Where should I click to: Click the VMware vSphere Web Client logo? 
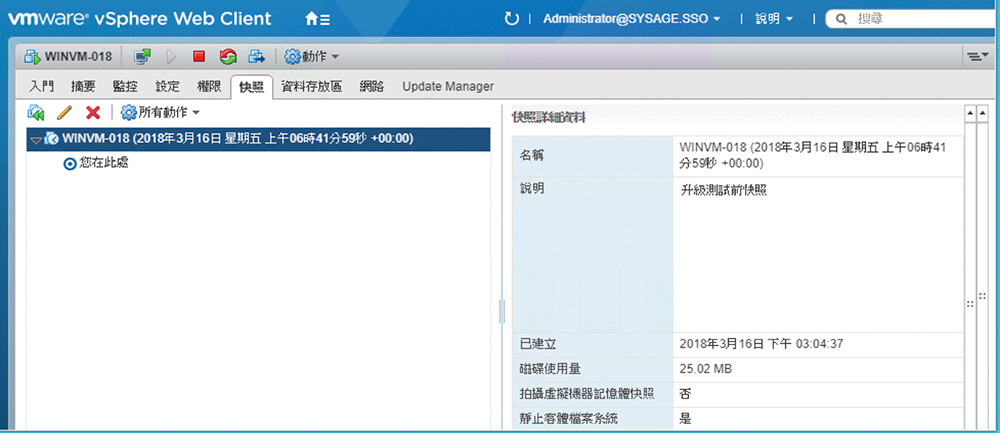(139, 18)
